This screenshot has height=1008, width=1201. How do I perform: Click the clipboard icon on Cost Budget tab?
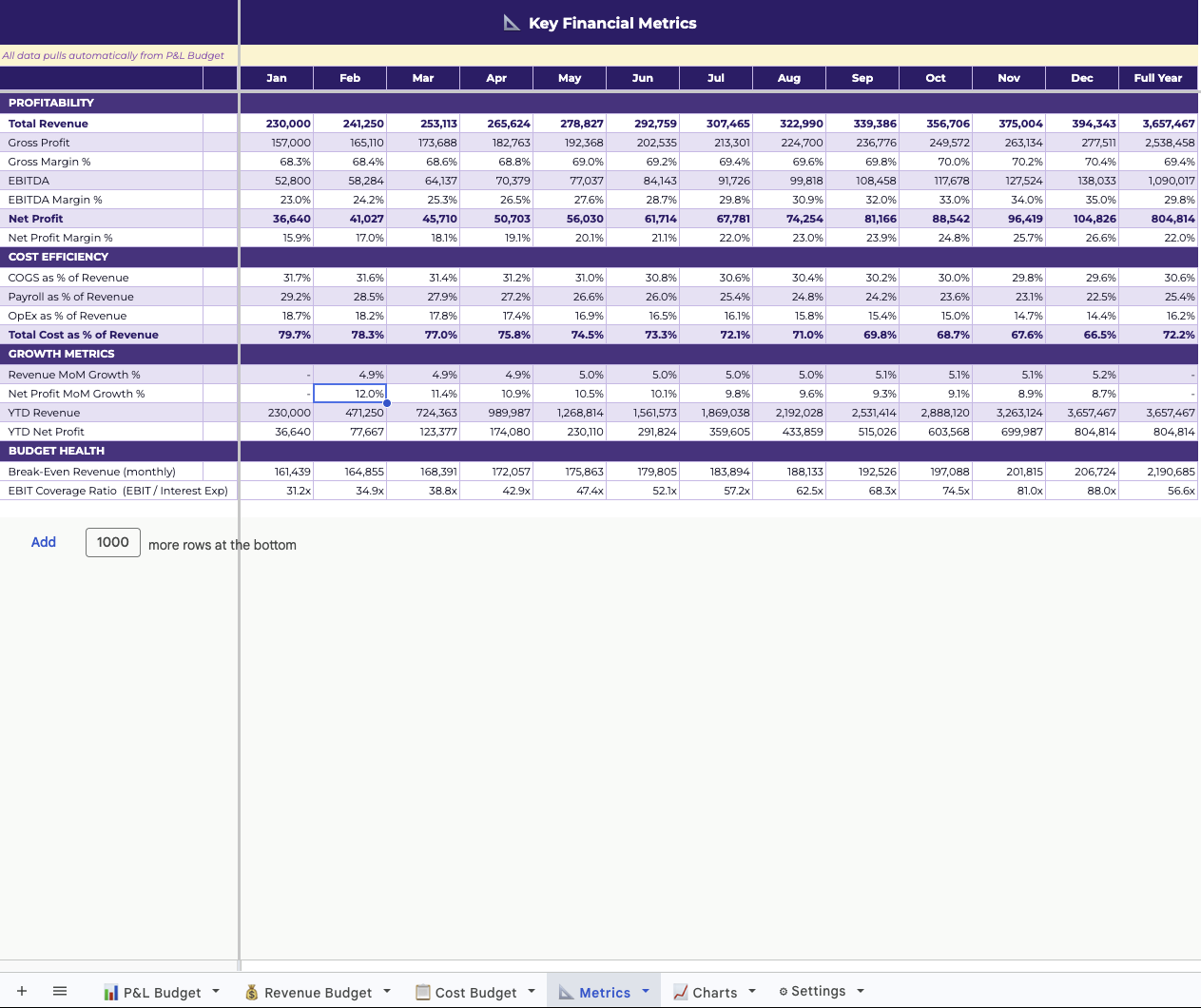coord(423,992)
